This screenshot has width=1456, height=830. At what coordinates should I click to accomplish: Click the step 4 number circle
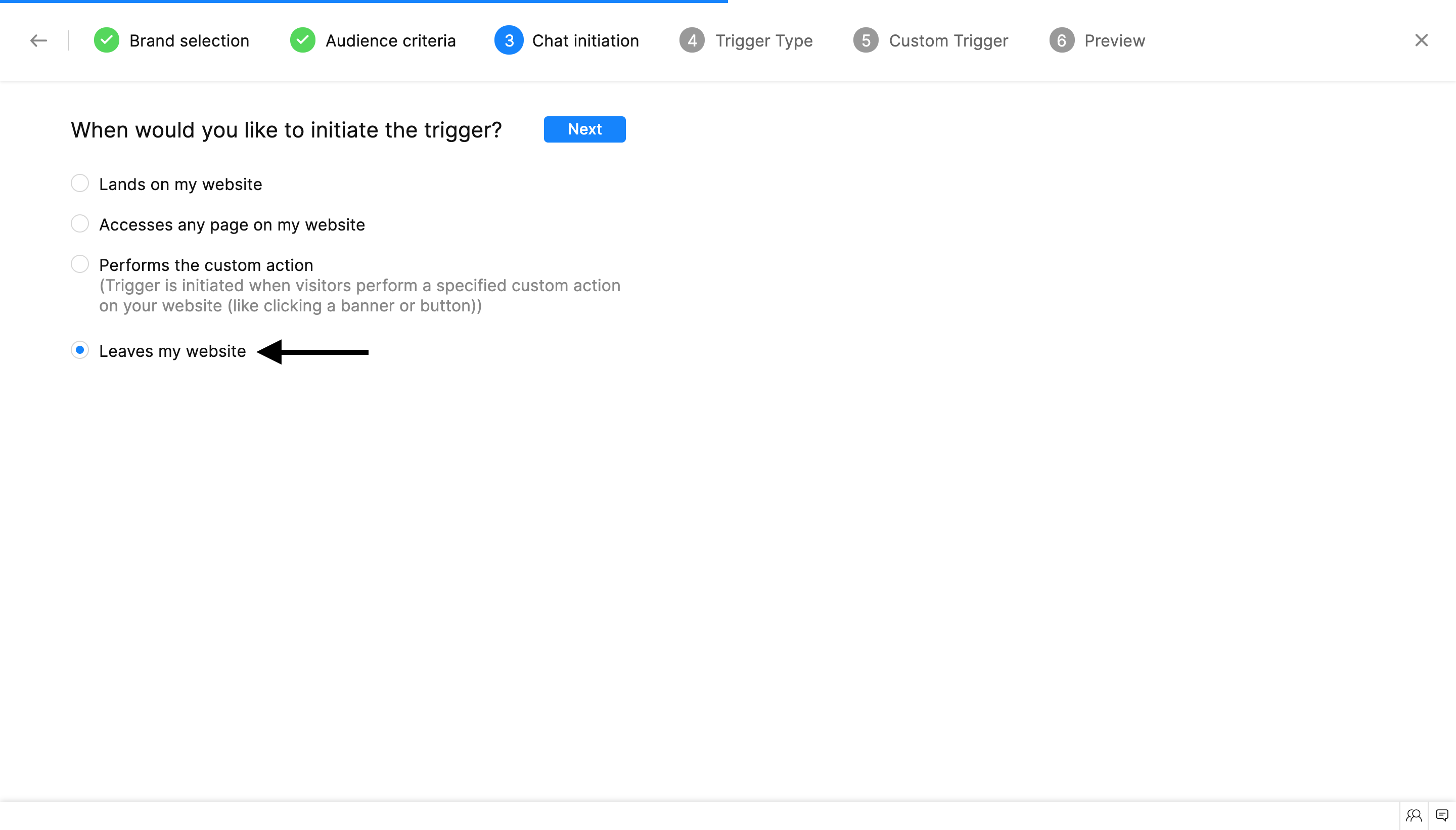click(x=692, y=40)
